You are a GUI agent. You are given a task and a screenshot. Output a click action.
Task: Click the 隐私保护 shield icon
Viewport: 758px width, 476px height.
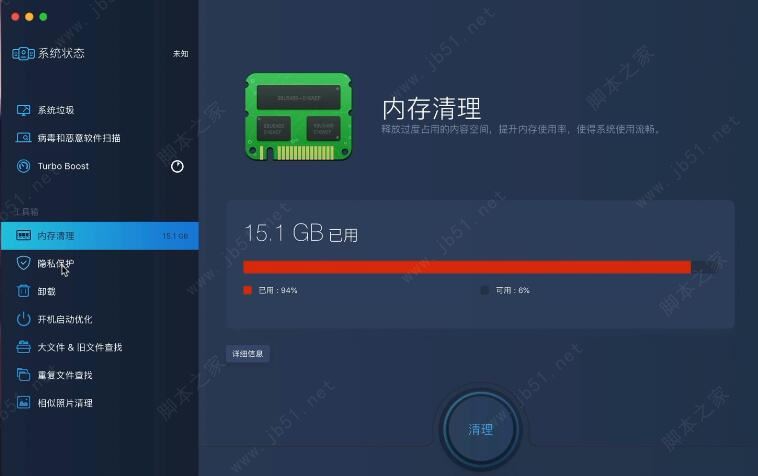pos(23,263)
